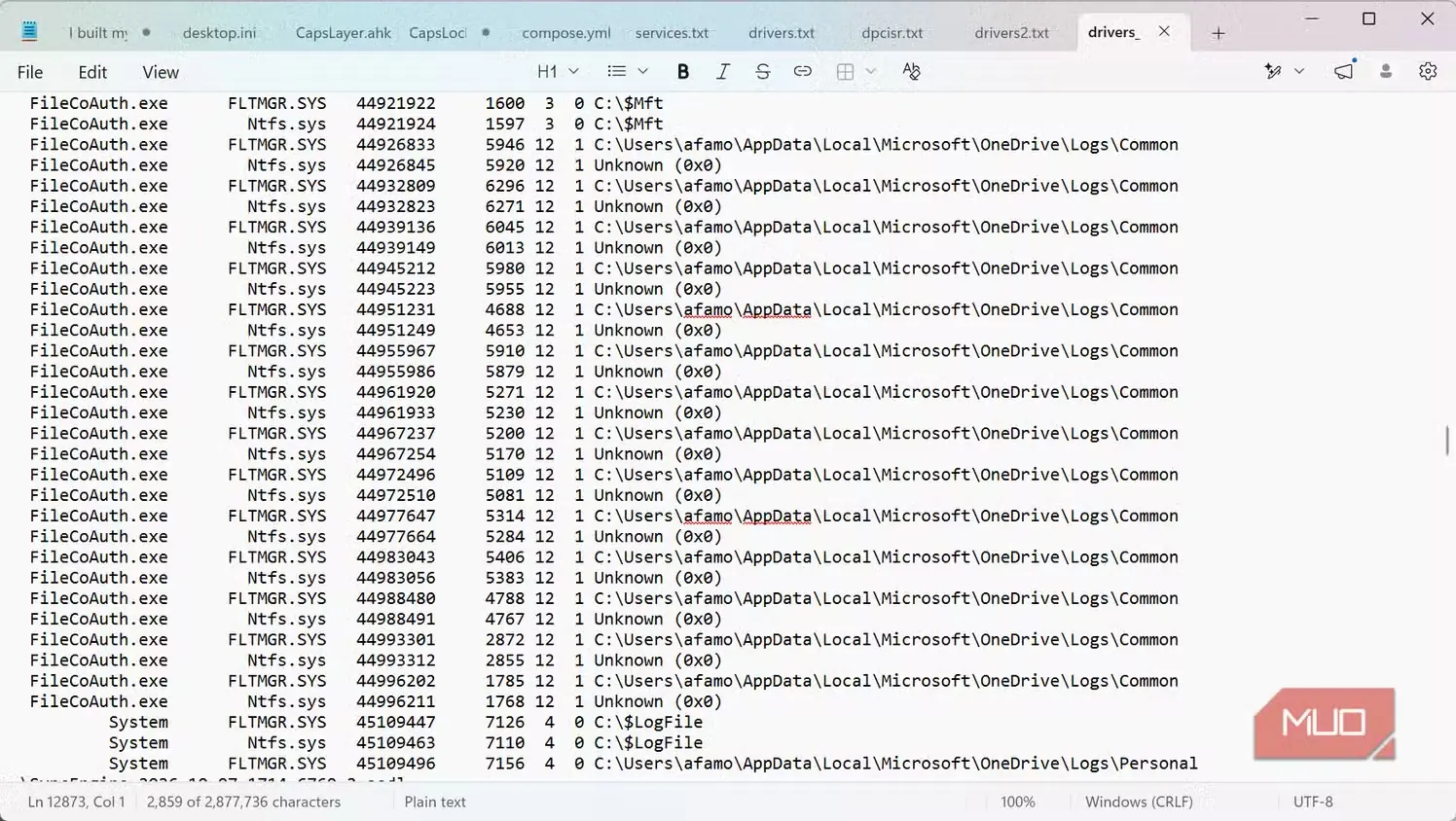1456x821 pixels.
Task: Click the Windows (CRLF) line ending indicator
Action: click(1139, 802)
